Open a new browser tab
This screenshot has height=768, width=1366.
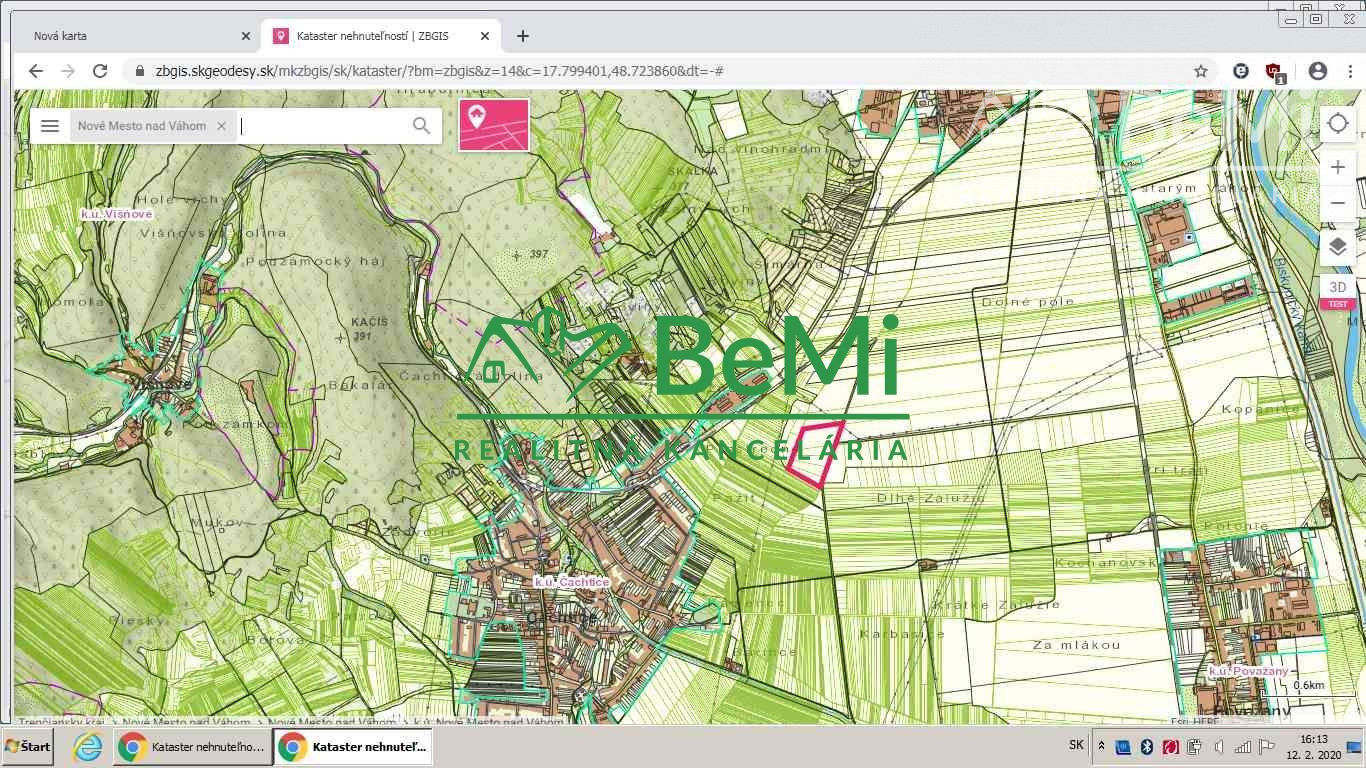[523, 36]
